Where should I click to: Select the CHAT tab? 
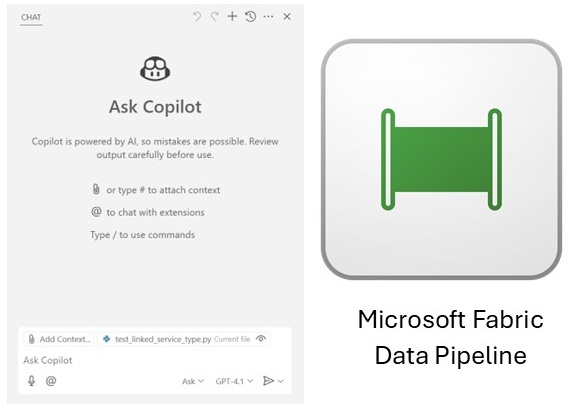(31, 17)
